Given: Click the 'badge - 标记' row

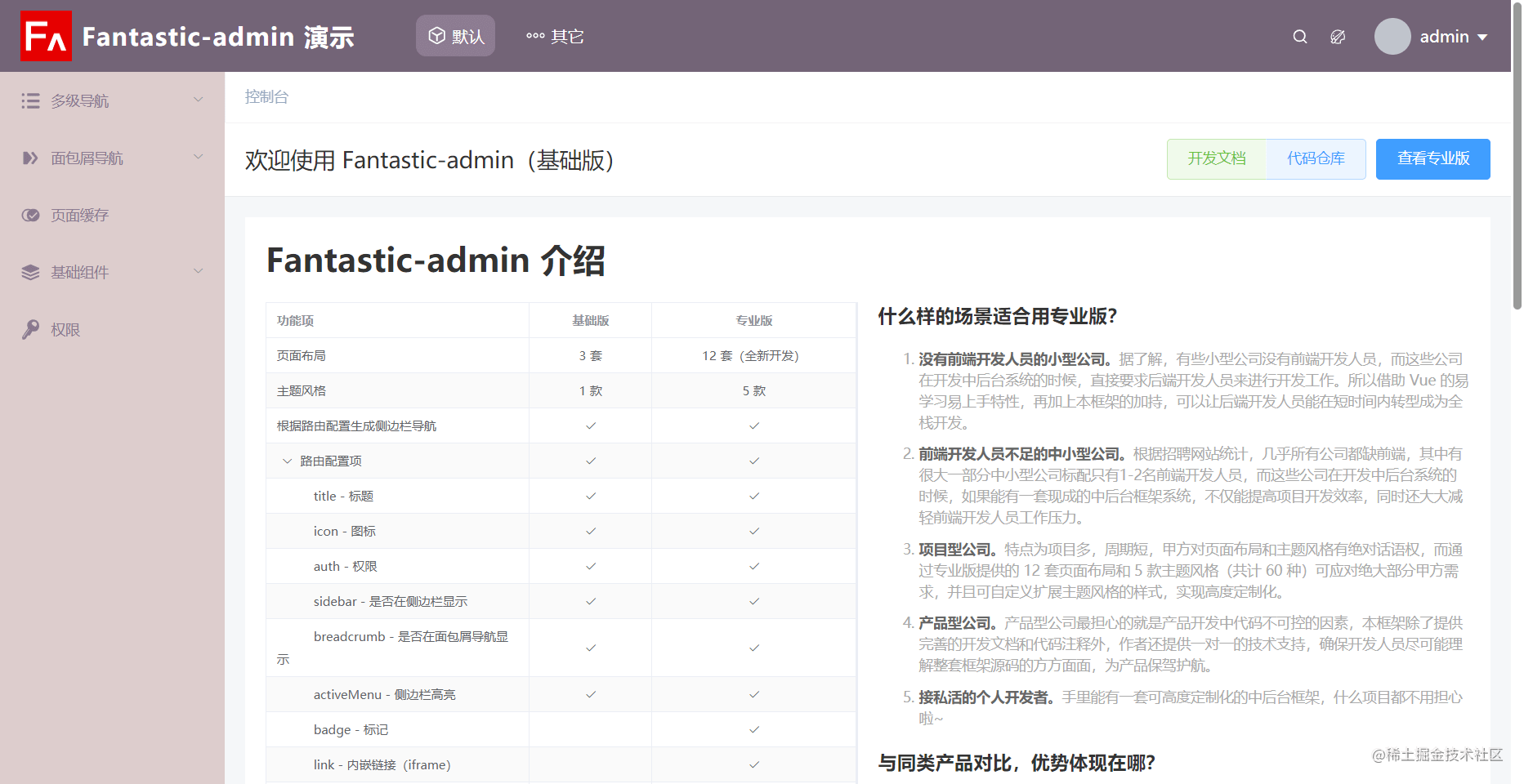Looking at the screenshot, I should [561, 729].
